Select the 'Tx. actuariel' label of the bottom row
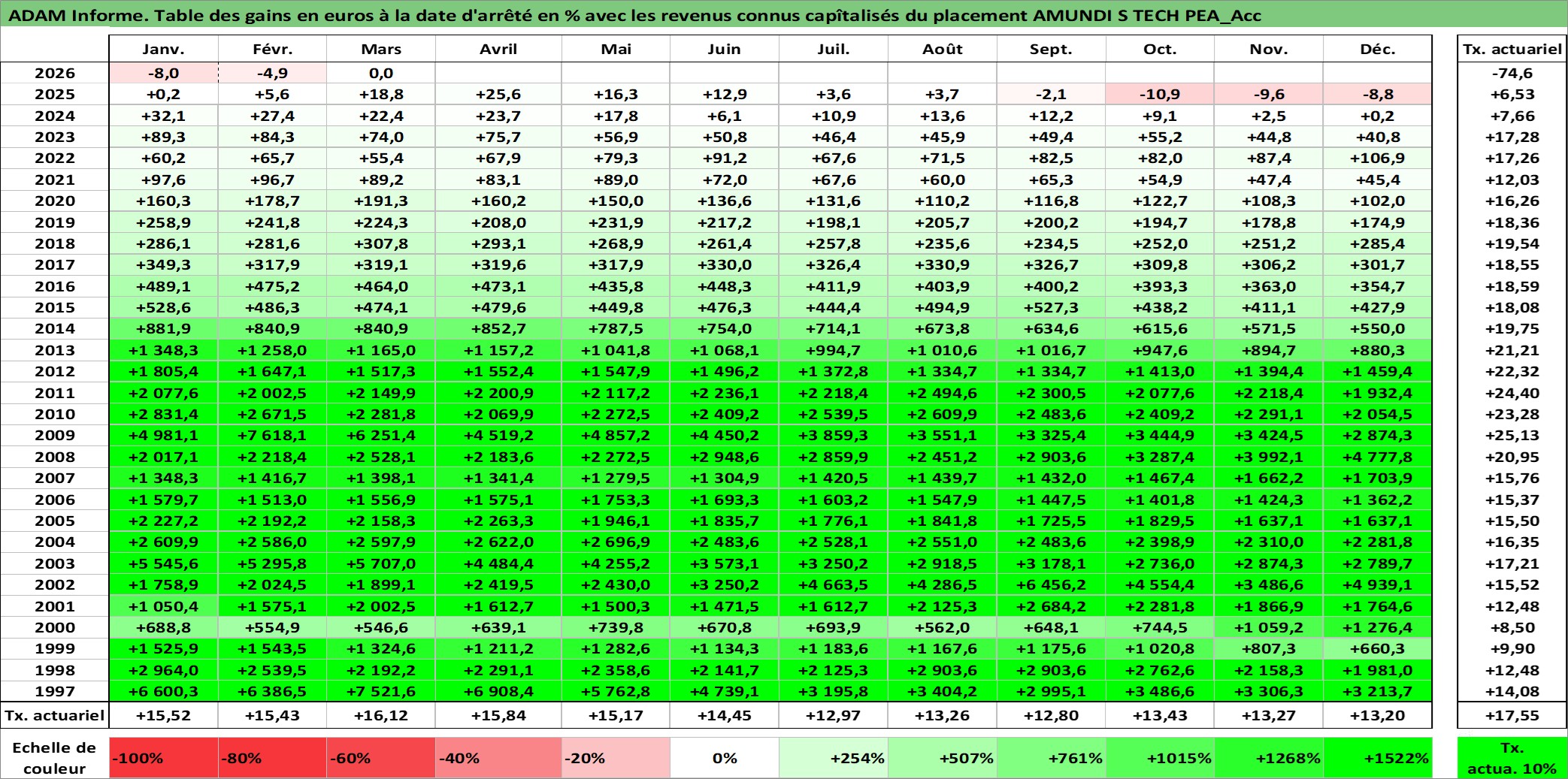 55,715
